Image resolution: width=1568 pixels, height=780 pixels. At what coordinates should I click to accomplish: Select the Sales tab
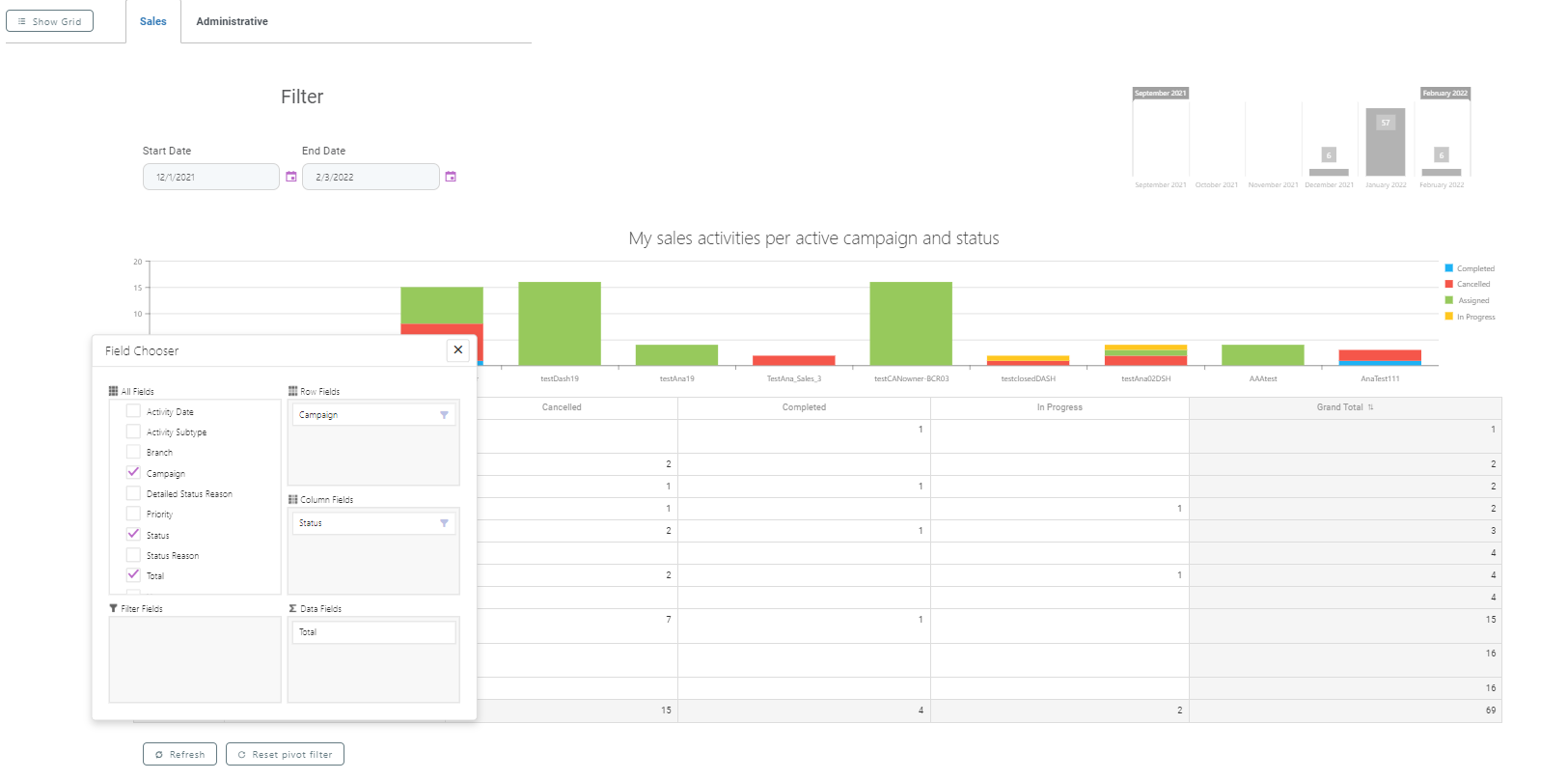point(152,21)
